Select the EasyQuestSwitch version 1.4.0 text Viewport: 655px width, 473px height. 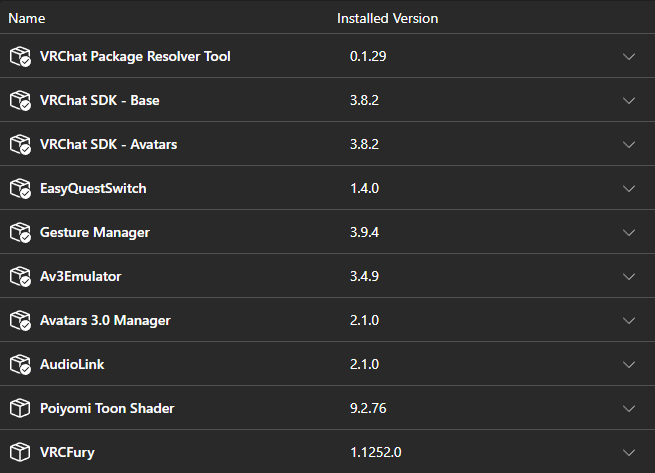tap(364, 188)
